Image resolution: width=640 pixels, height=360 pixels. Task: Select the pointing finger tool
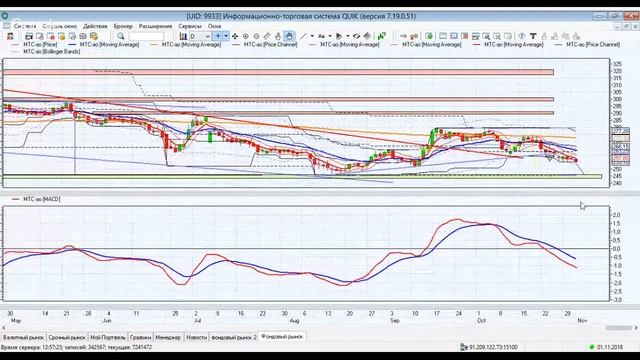pos(278,36)
